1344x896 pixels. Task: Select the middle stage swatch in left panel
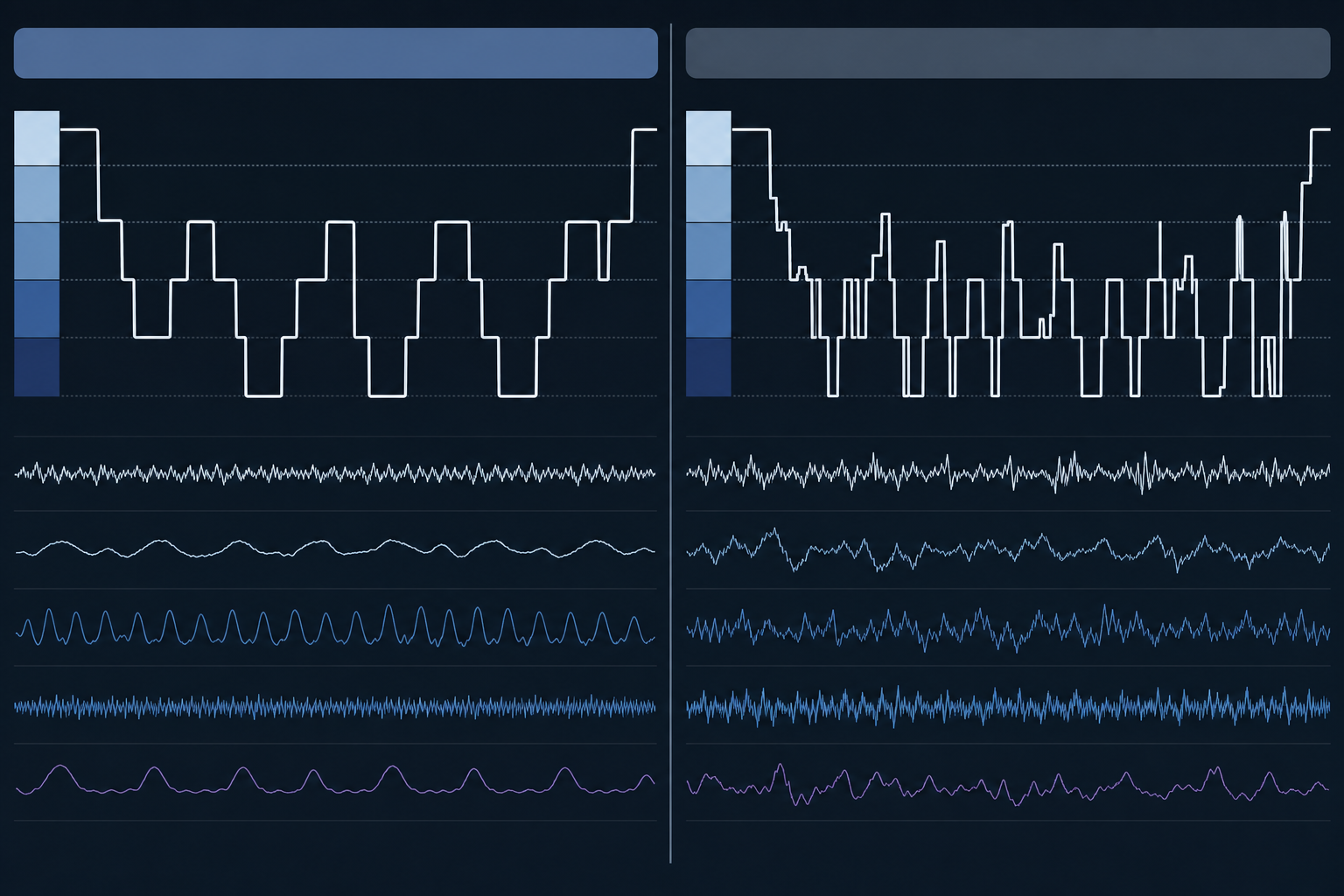[x=37, y=252]
